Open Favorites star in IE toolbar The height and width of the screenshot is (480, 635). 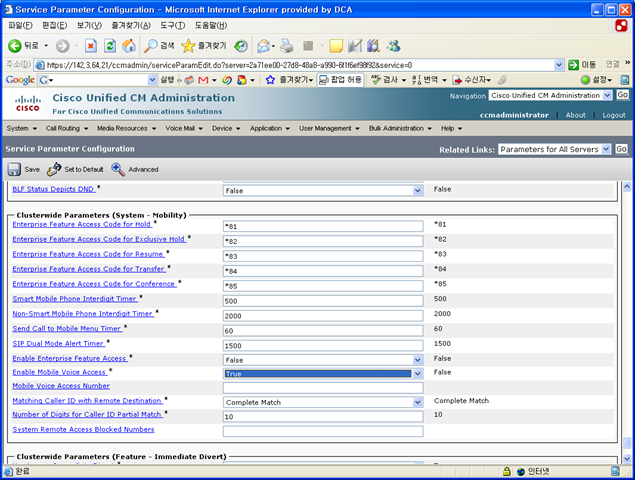(188, 46)
